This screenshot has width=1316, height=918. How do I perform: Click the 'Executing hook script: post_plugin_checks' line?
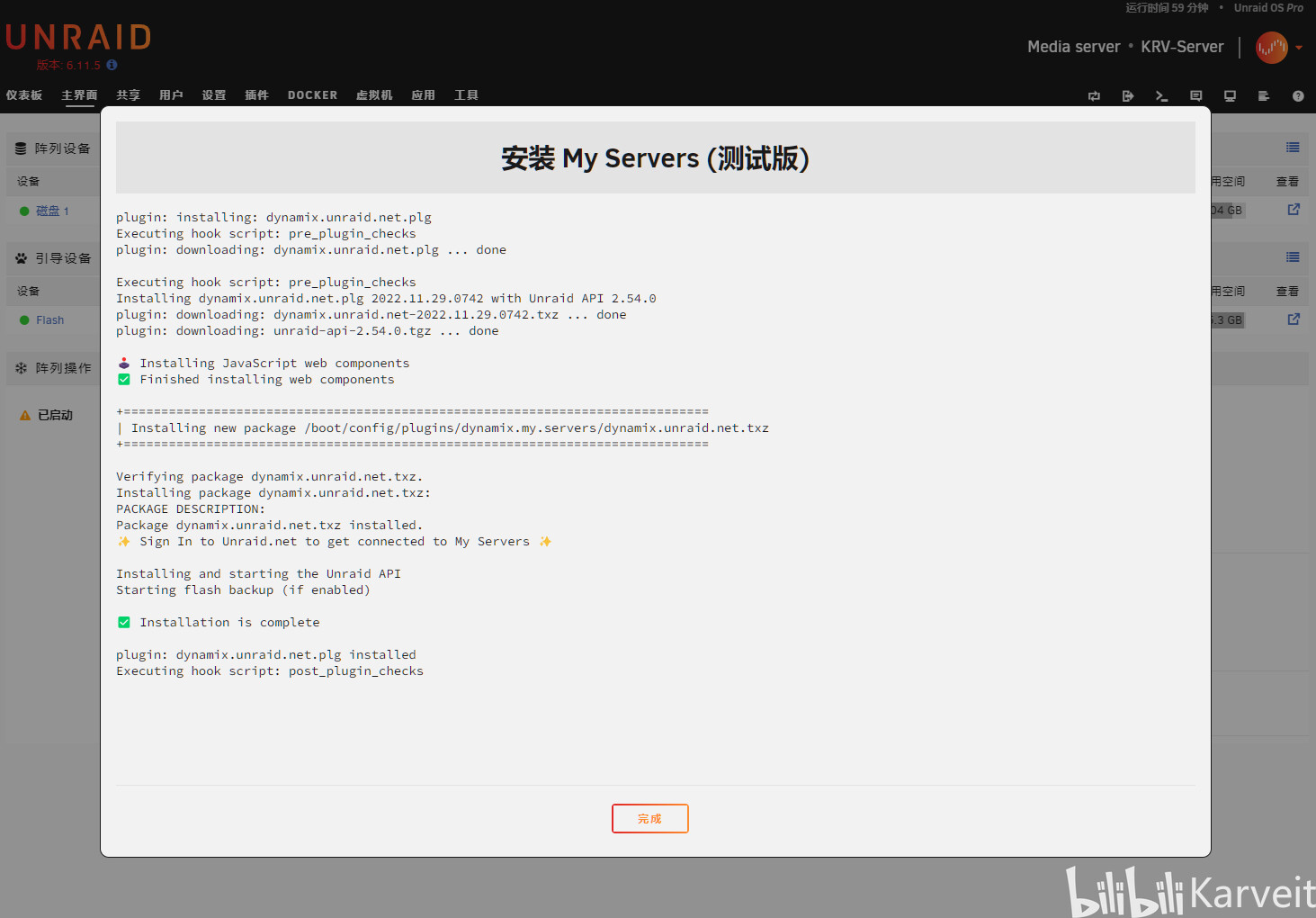(x=270, y=670)
